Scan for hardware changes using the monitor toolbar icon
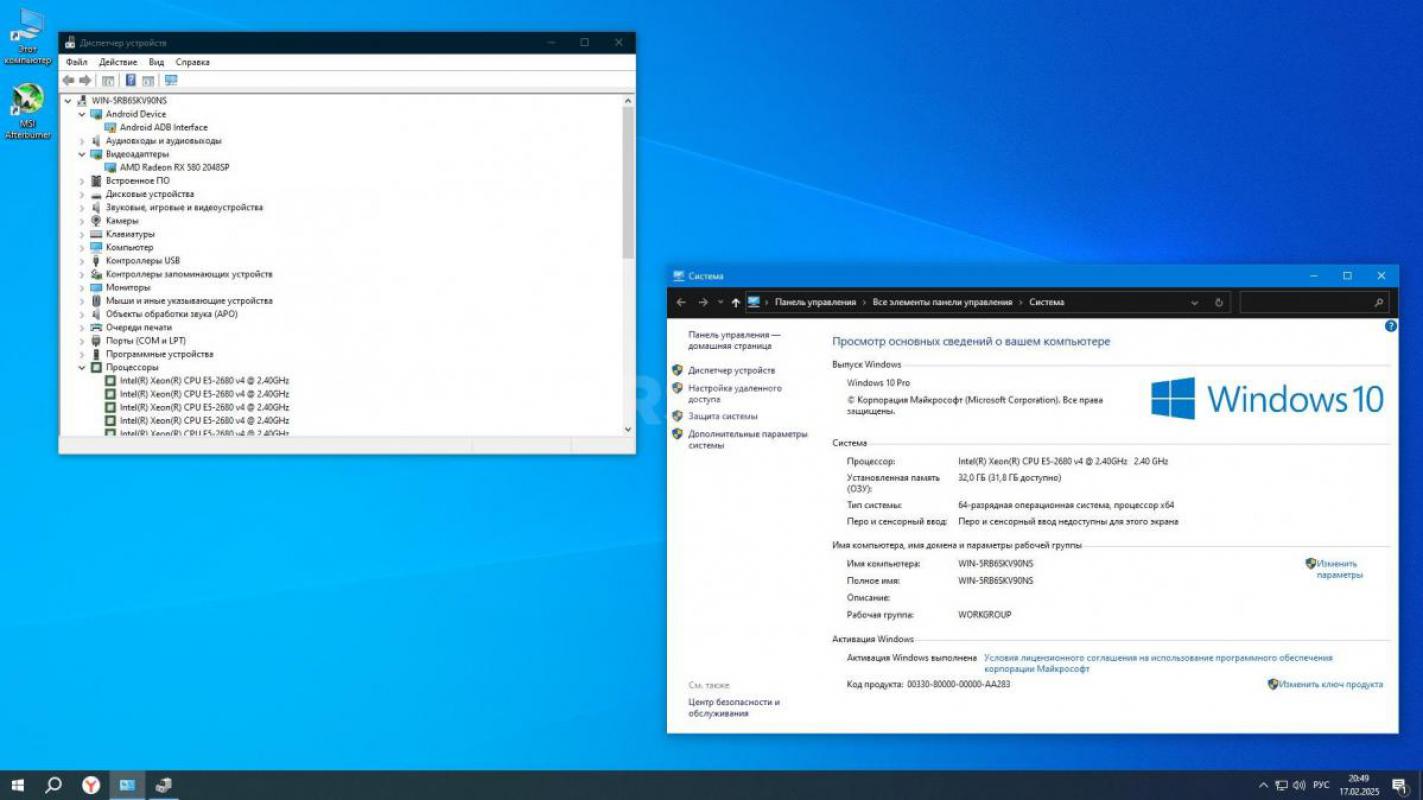 click(x=171, y=80)
